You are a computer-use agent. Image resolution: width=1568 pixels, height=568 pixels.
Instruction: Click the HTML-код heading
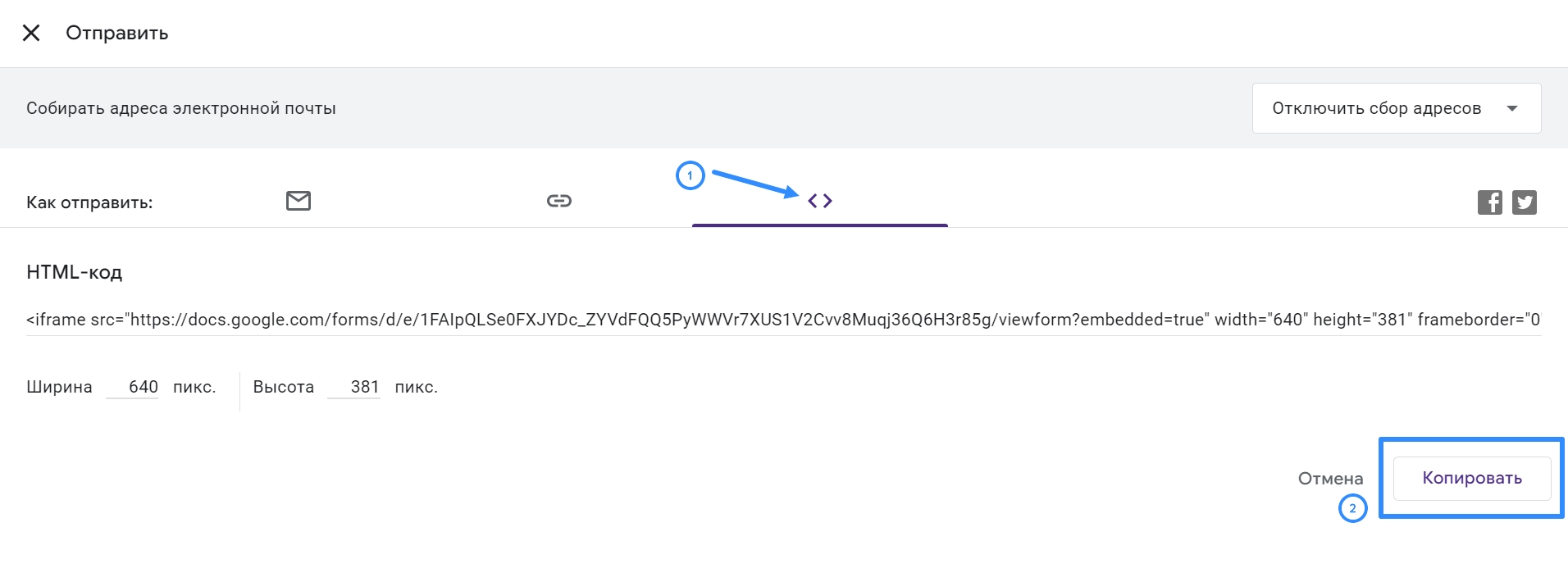(x=74, y=272)
